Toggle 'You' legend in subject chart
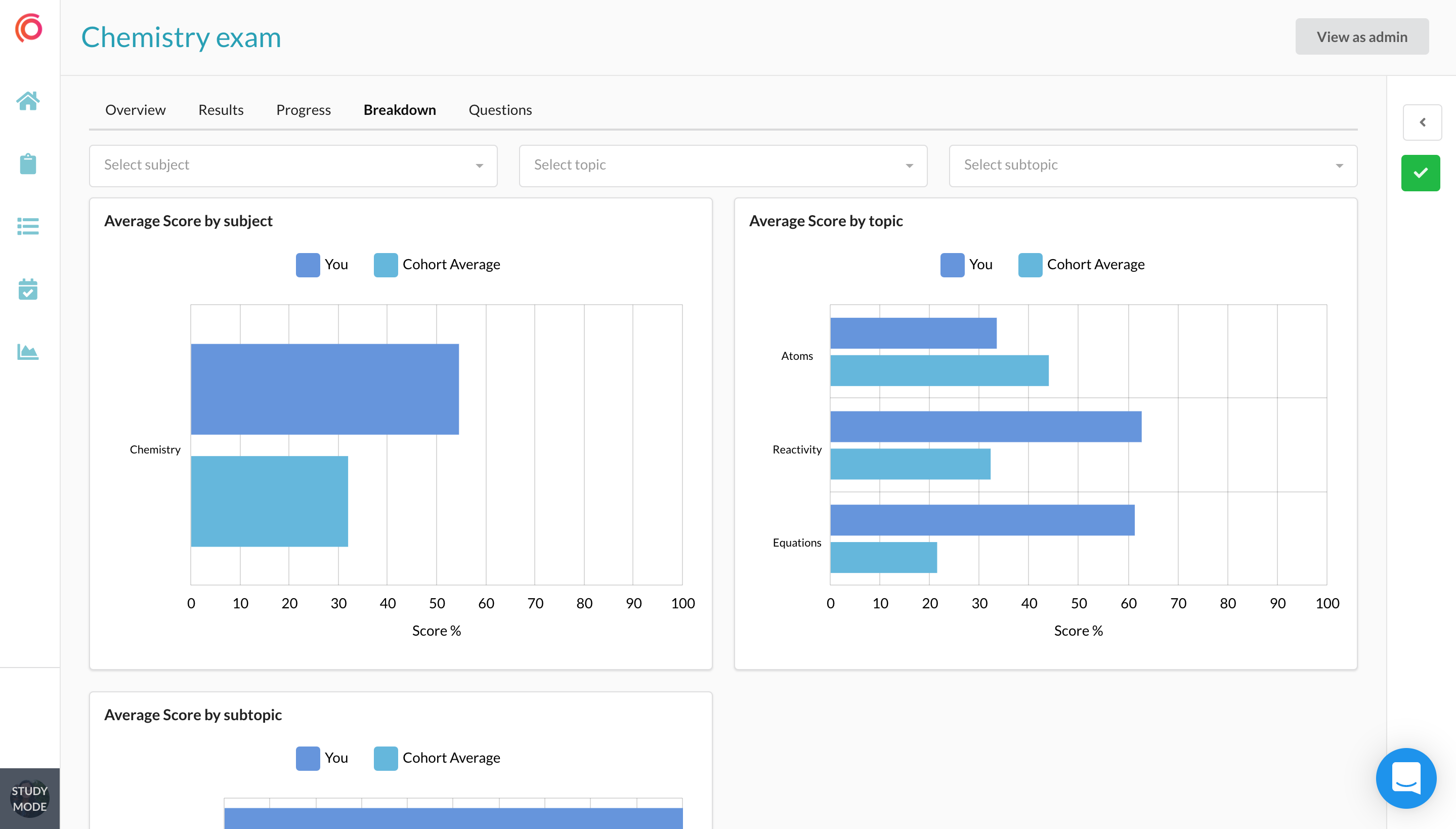 tap(322, 265)
